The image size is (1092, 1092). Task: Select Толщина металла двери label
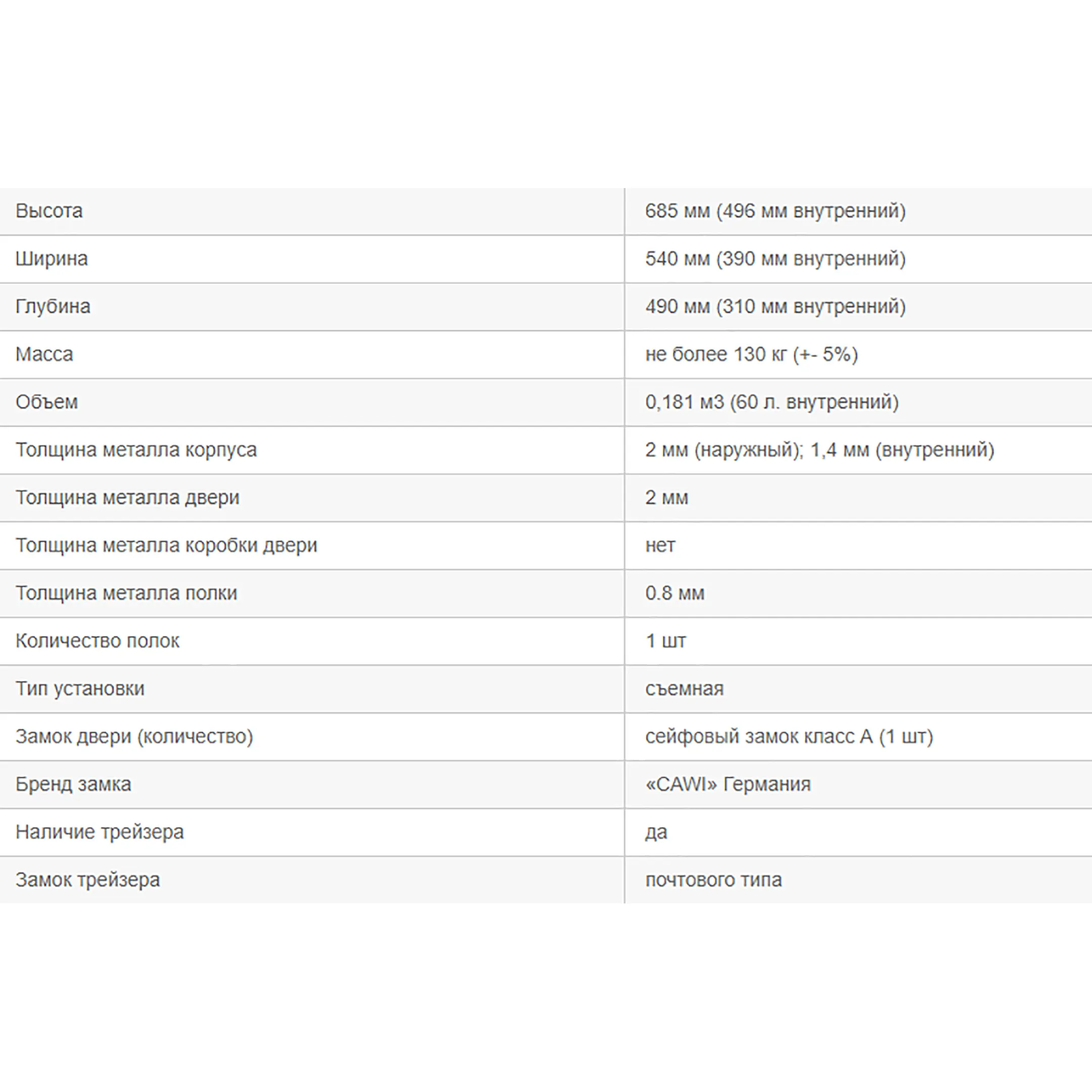click(127, 497)
